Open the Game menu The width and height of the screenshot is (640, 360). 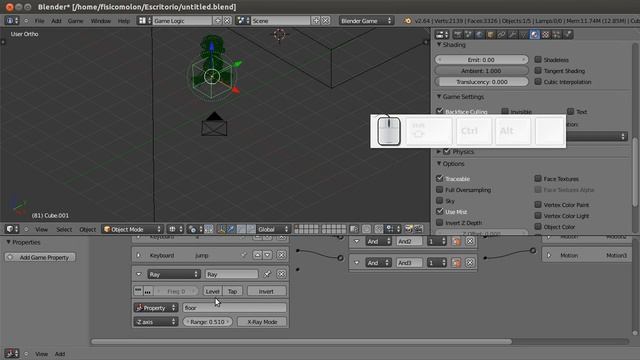pos(75,20)
